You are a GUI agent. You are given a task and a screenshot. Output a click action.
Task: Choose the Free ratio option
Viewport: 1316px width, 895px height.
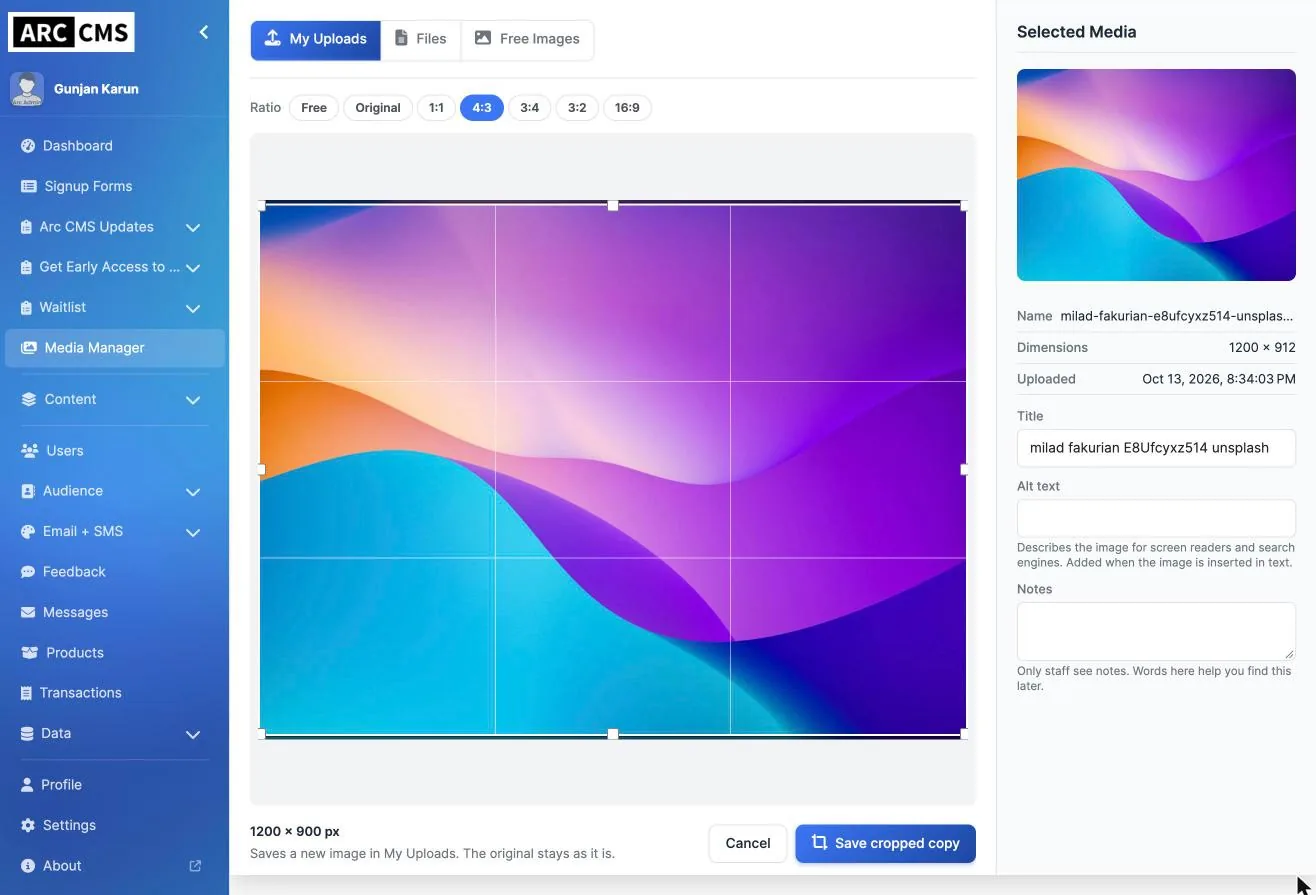click(314, 108)
